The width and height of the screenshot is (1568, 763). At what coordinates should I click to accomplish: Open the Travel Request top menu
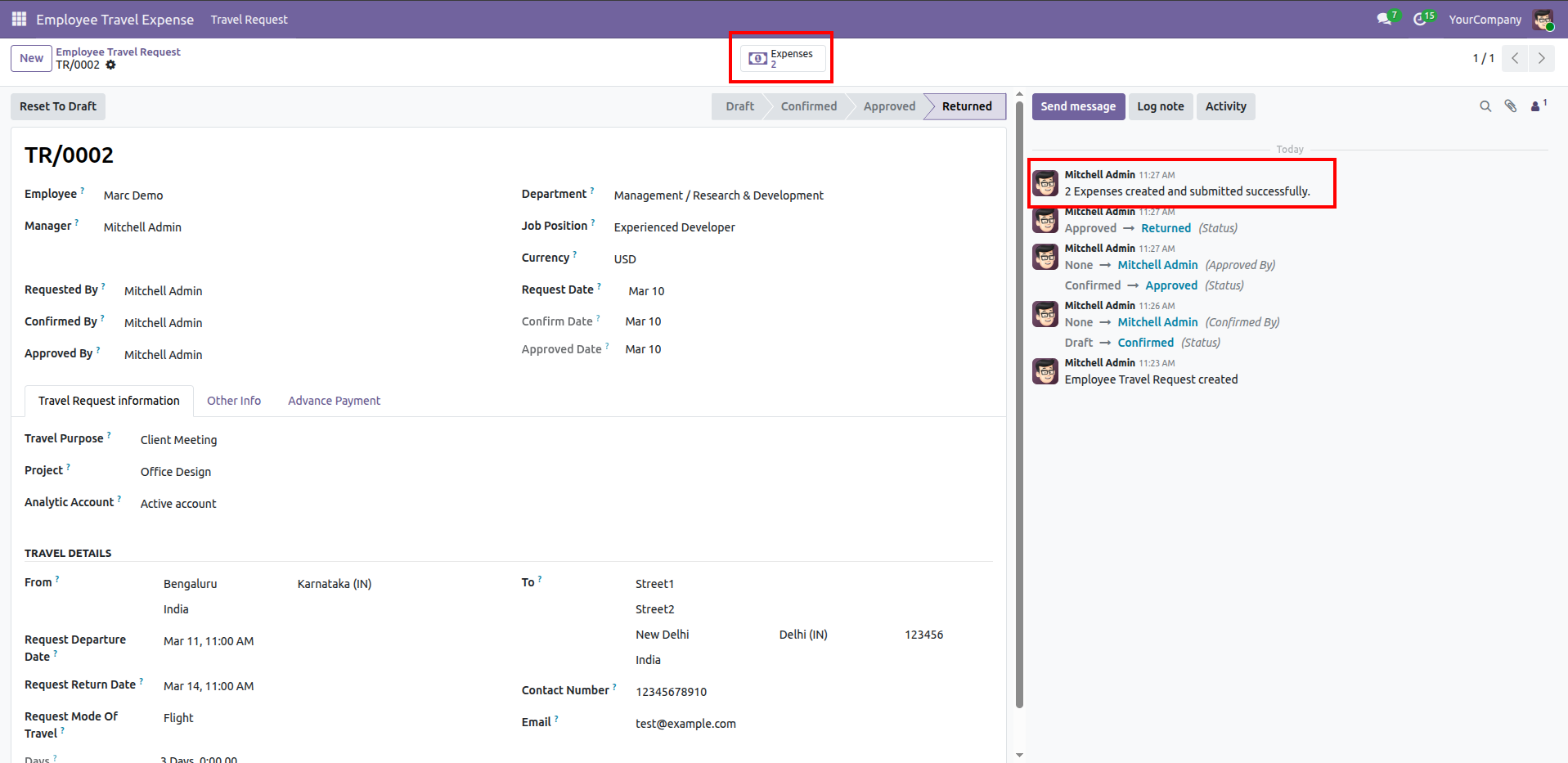249,20
